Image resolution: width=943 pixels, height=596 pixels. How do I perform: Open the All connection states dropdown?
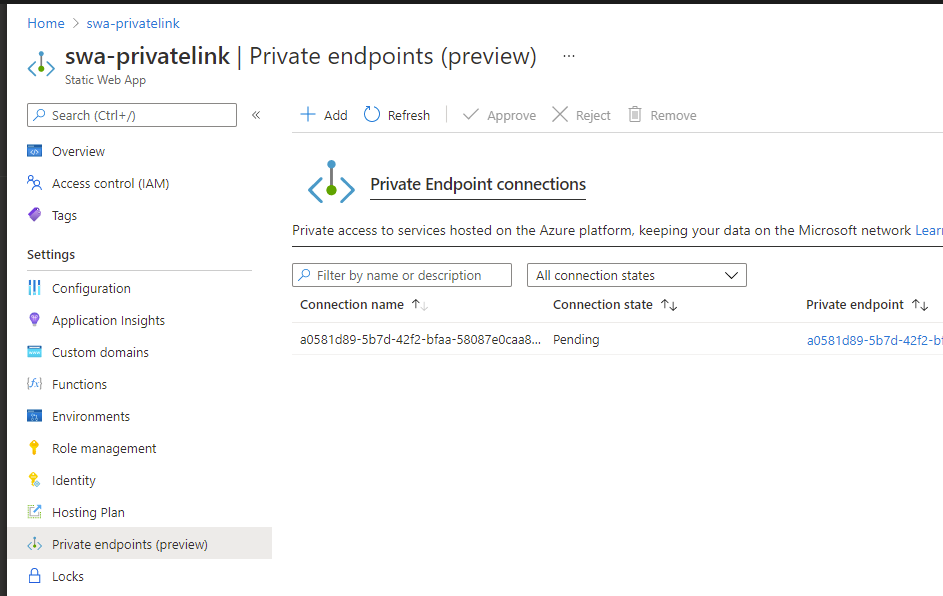[636, 275]
